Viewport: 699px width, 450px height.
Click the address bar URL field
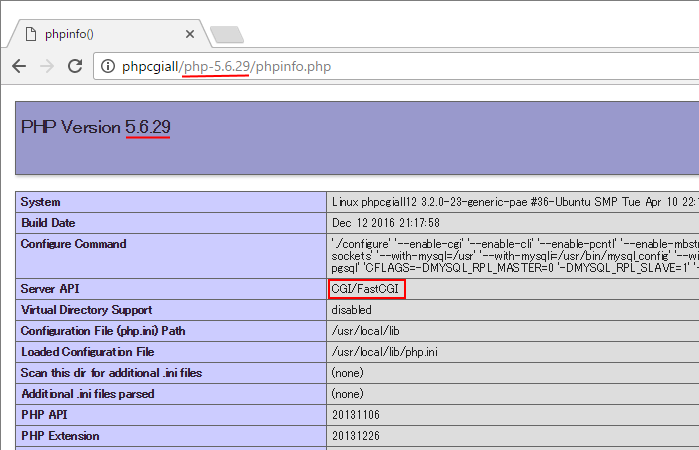tap(396, 66)
